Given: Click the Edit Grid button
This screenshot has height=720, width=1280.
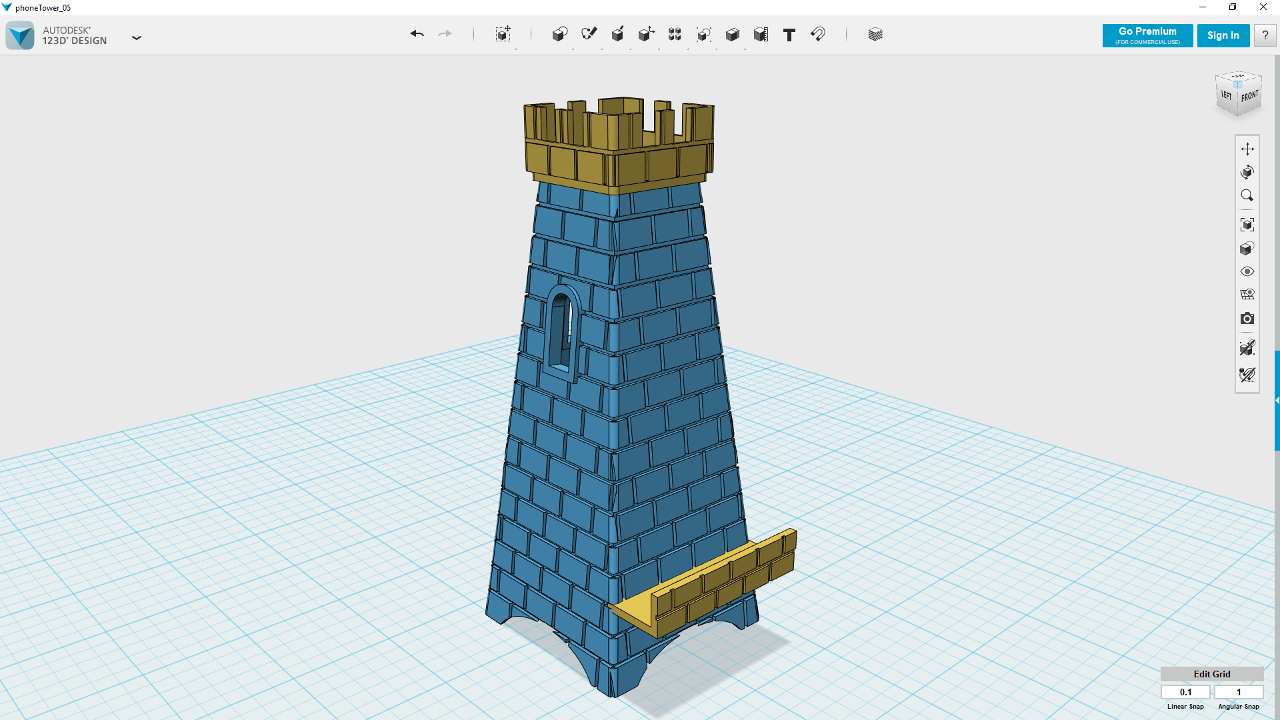Looking at the screenshot, I should click(1212, 674).
